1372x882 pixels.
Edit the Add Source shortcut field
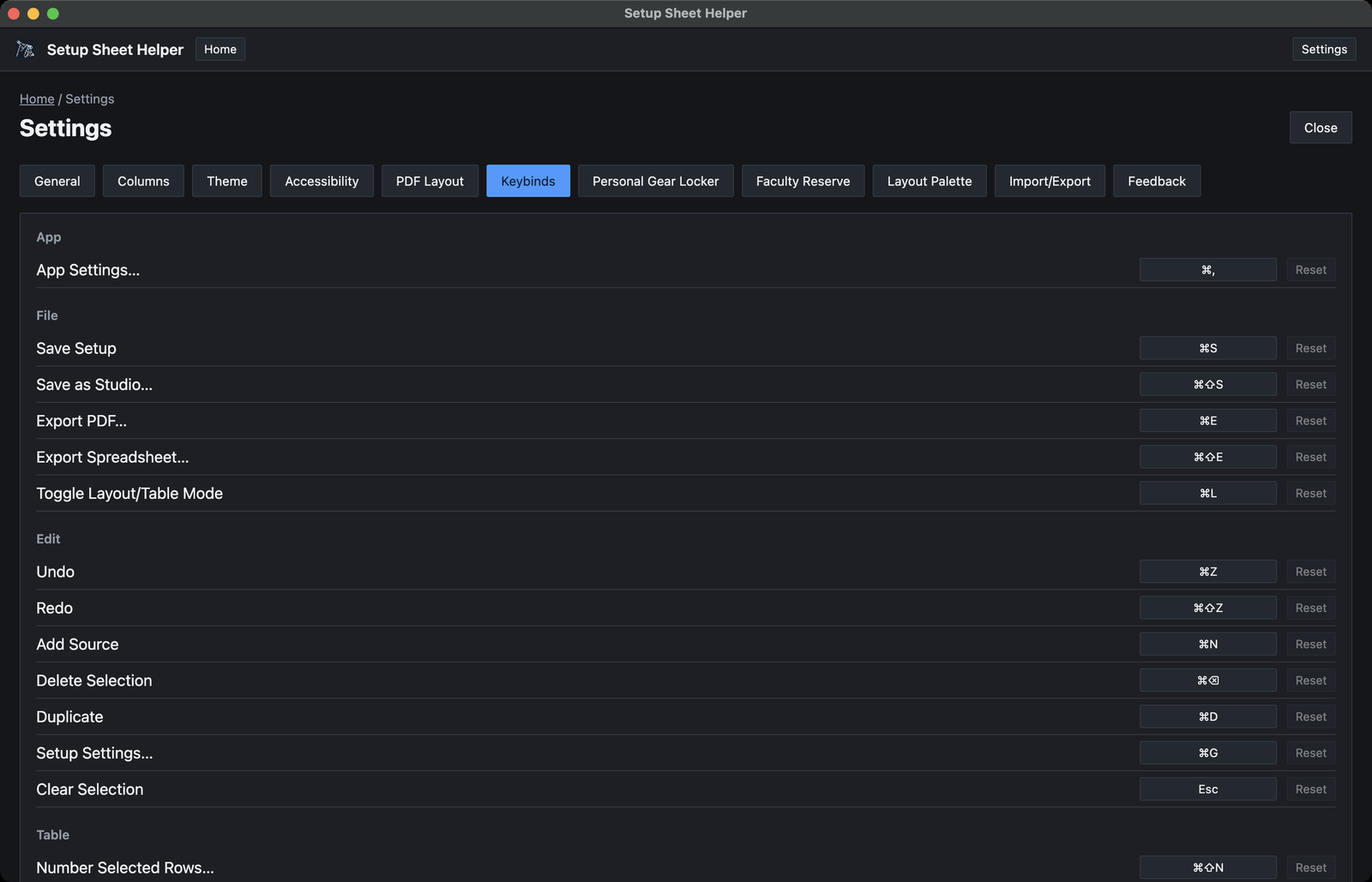(1208, 645)
